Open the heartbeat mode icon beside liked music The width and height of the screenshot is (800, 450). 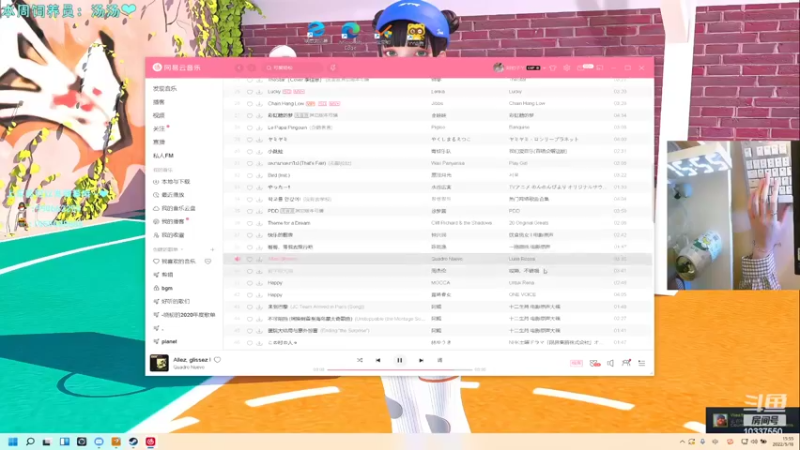(x=208, y=261)
